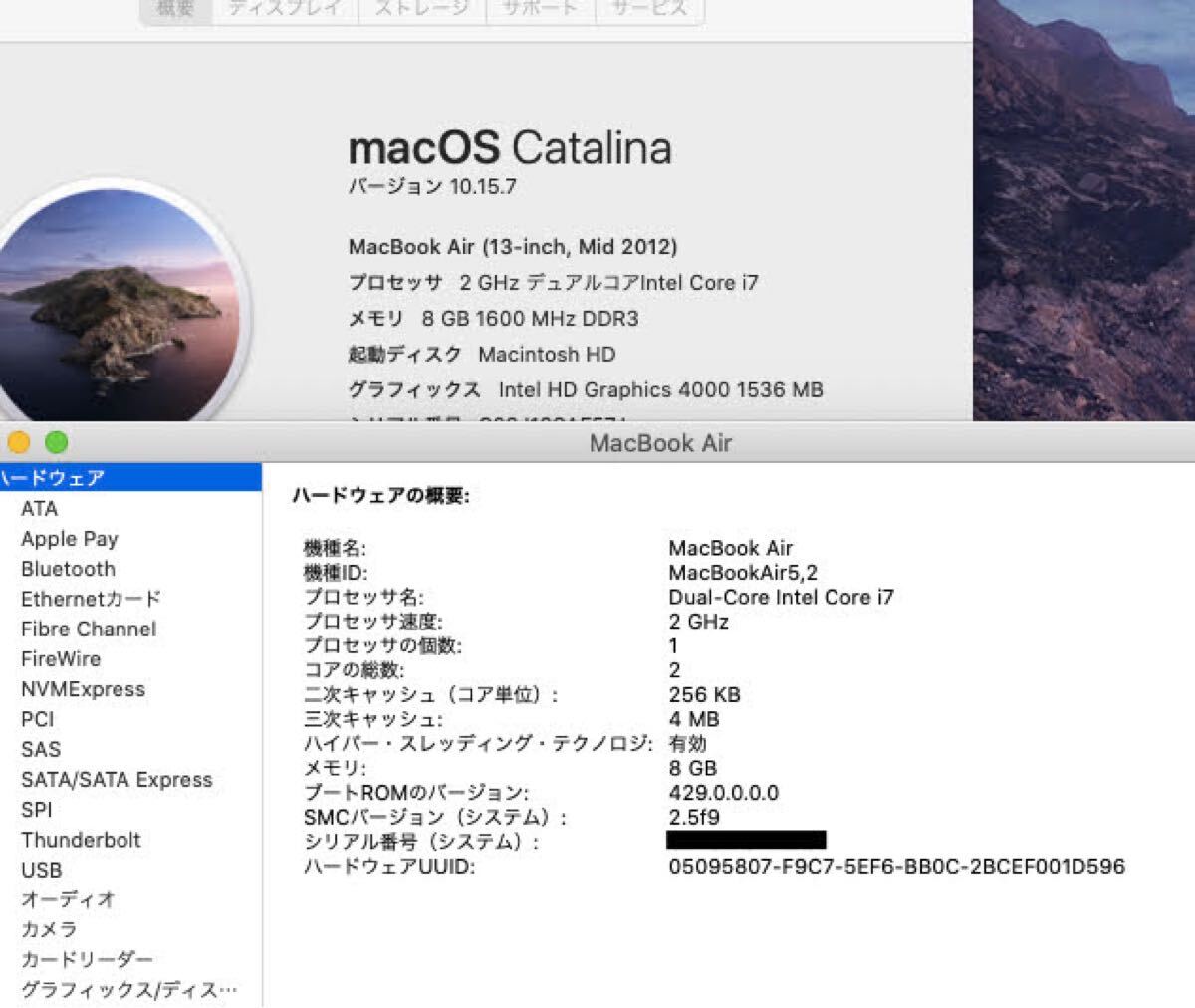Open Thunderbolt sidebar entry
1195x1008 pixels.
[82, 839]
